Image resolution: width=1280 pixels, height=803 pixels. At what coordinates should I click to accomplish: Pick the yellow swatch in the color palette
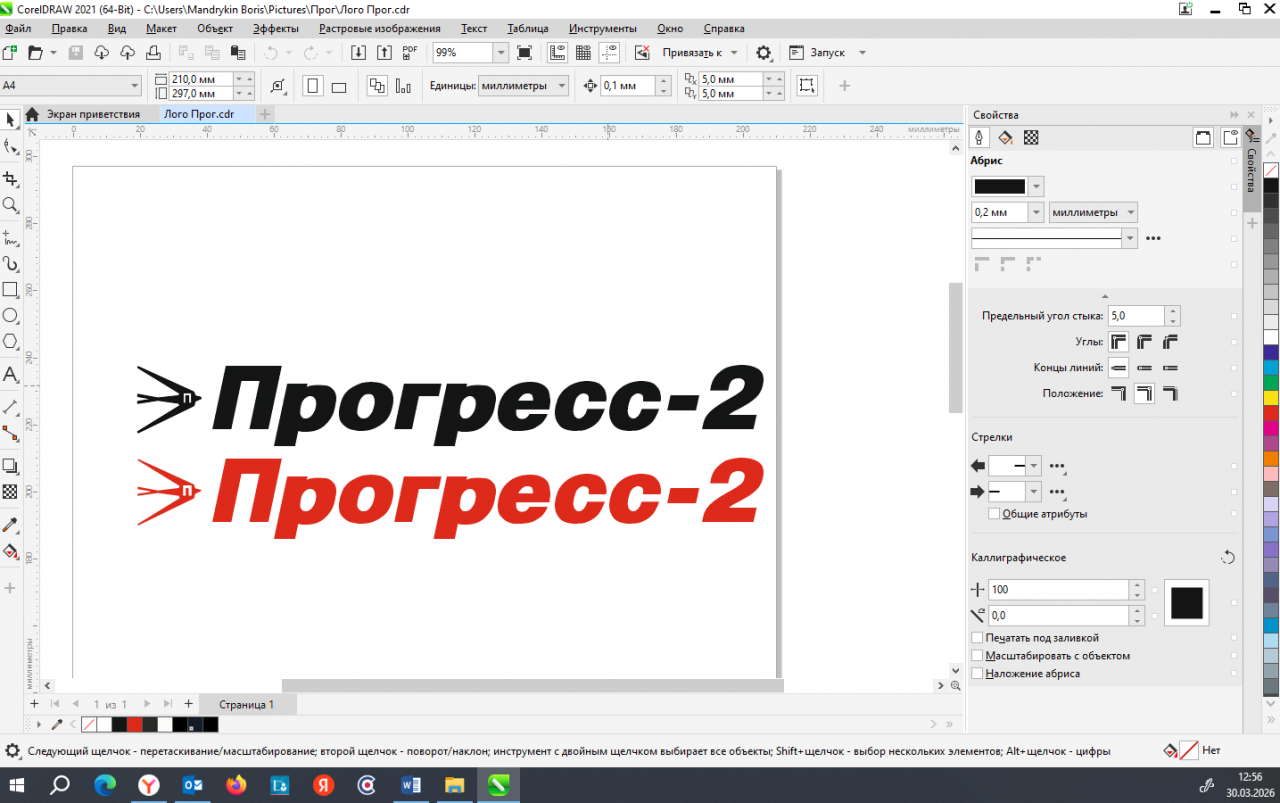(x=1271, y=397)
